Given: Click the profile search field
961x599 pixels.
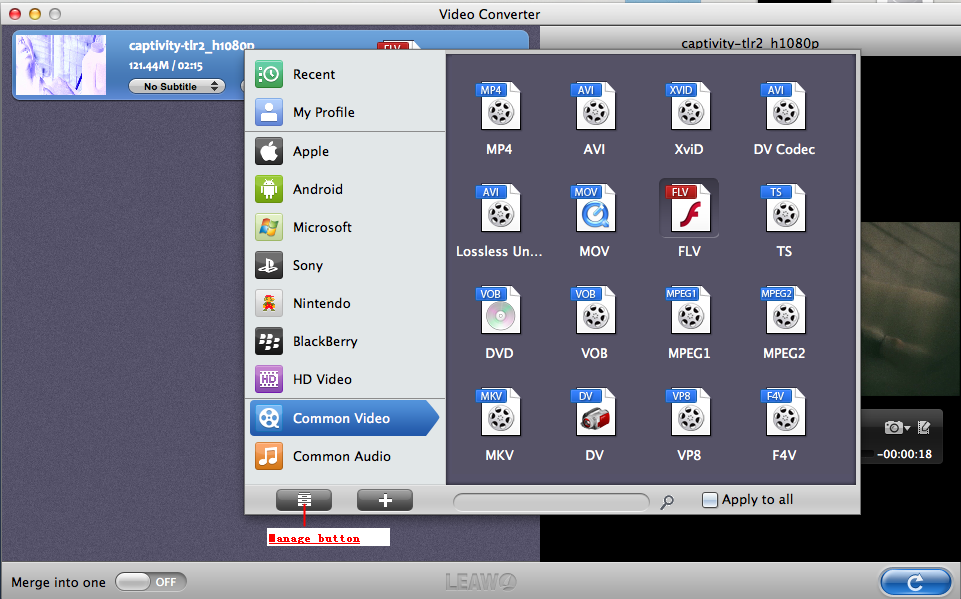Looking at the screenshot, I should point(551,502).
